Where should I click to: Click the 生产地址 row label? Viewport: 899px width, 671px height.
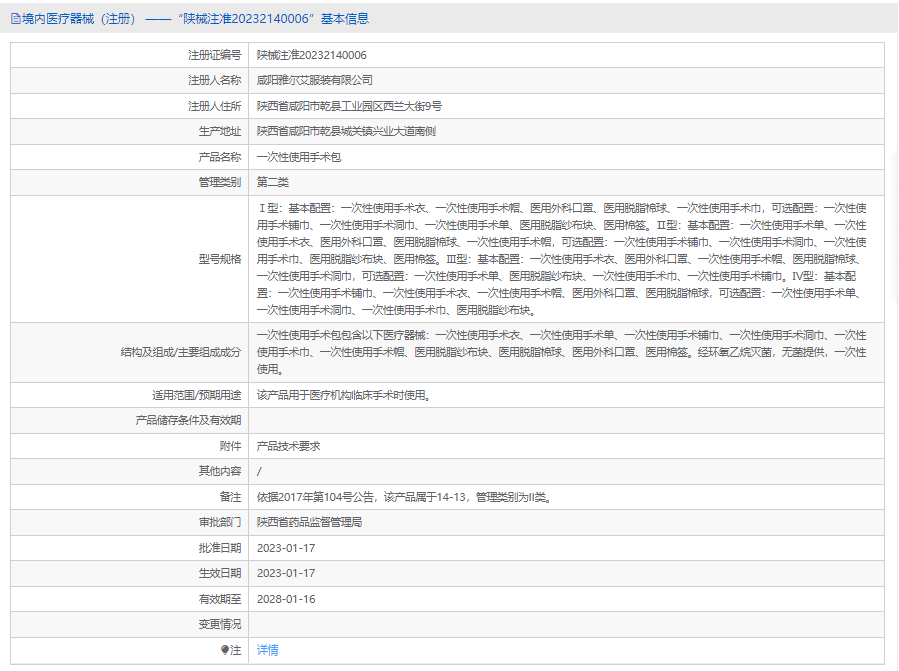click(x=220, y=131)
